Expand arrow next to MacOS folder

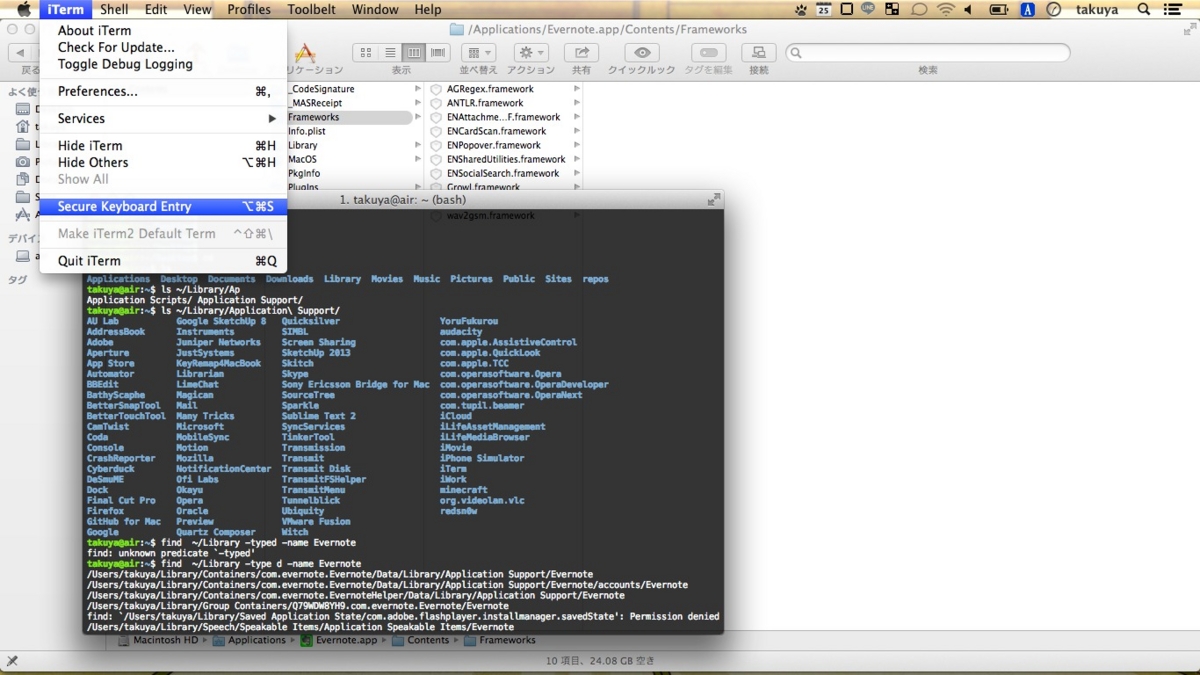[x=418, y=159]
